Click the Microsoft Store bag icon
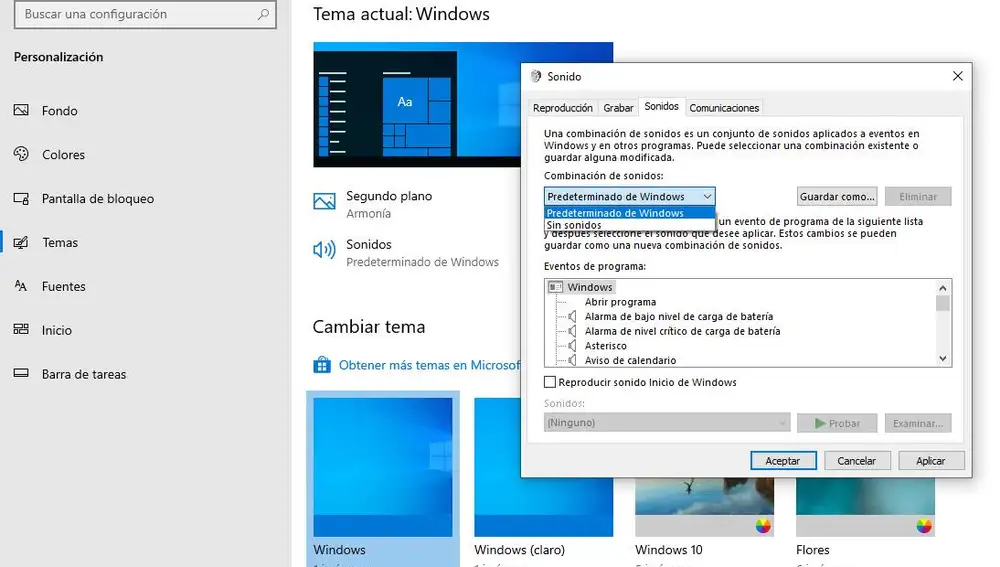This screenshot has width=1000, height=567. [x=322, y=365]
